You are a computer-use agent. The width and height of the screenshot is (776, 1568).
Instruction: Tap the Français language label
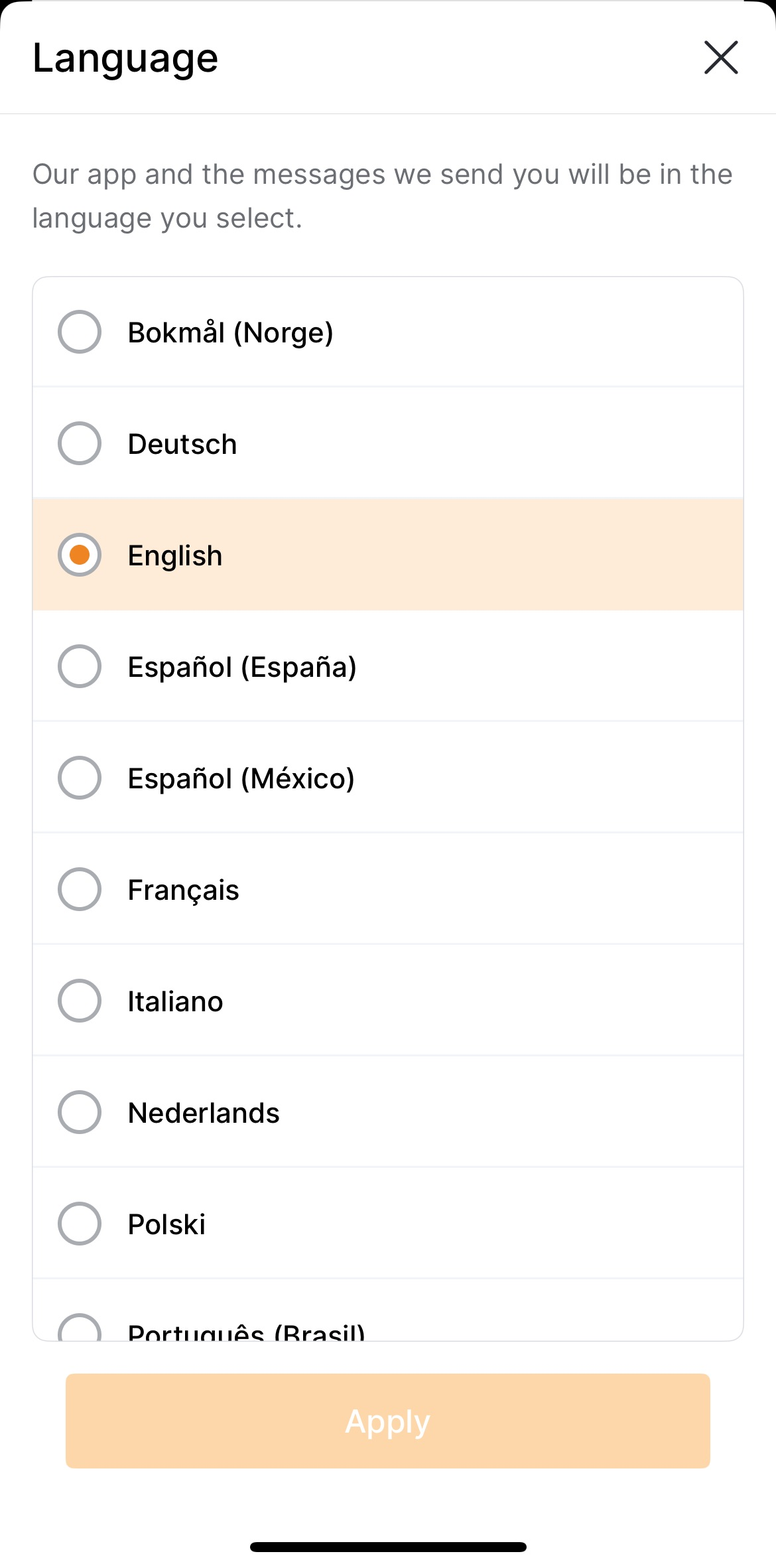(183, 890)
